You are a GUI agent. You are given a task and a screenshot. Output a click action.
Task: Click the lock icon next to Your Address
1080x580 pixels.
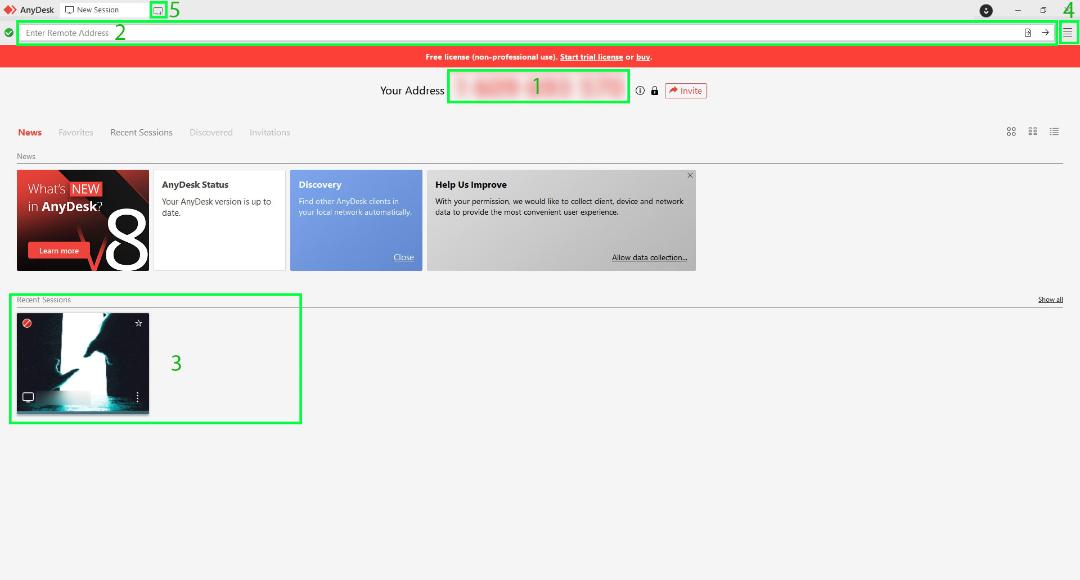(654, 91)
